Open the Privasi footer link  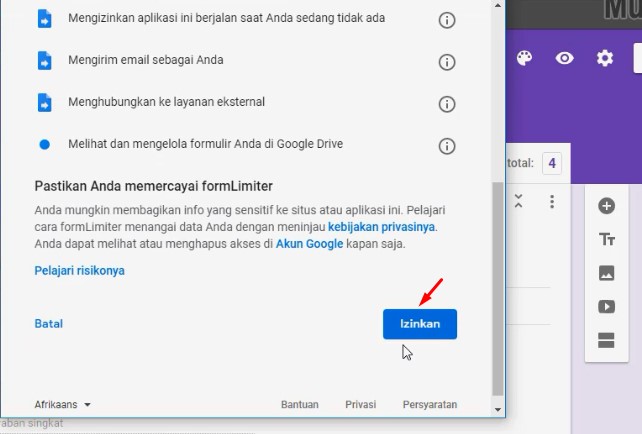click(360, 405)
